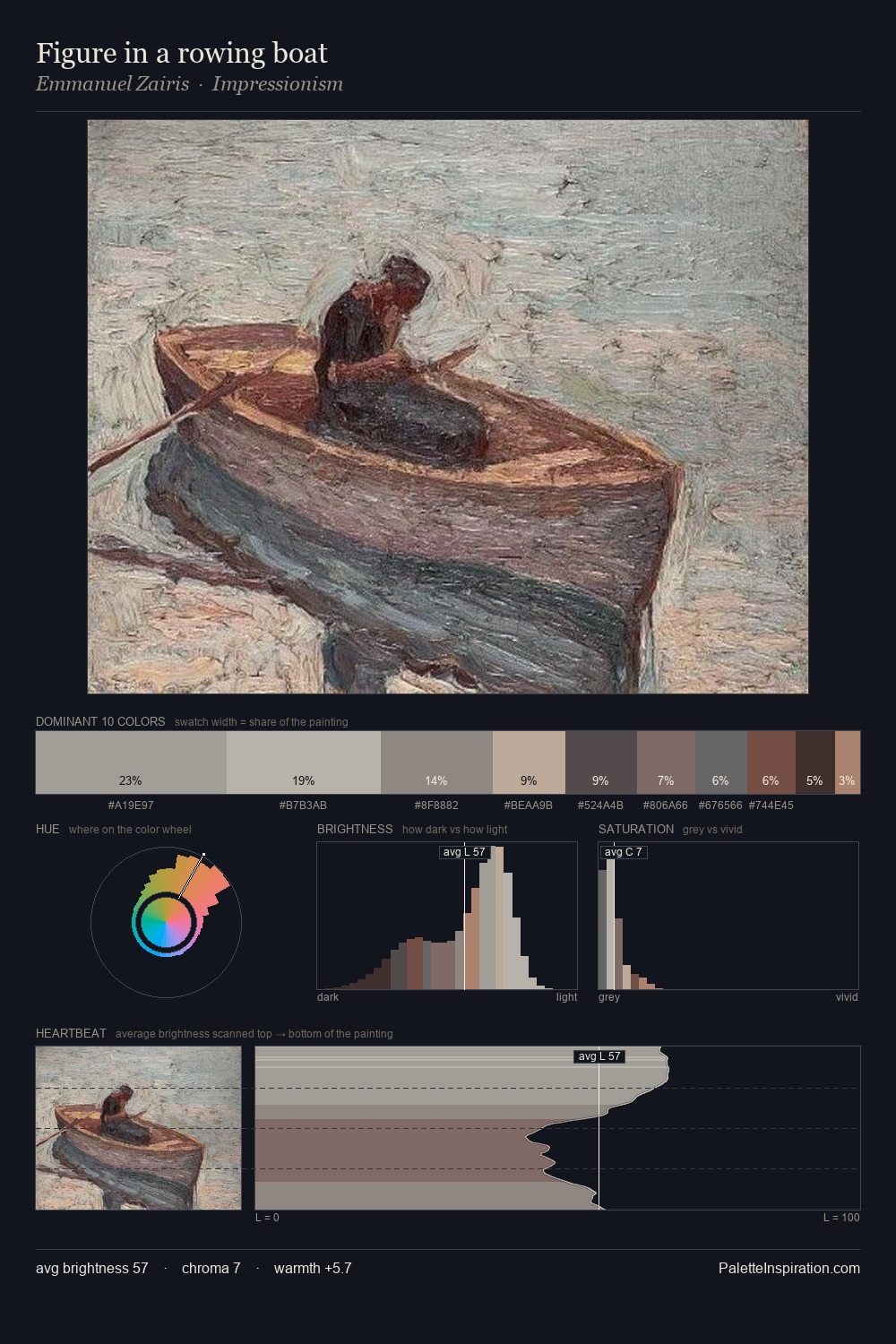Click artist name 'Emmanuel Zairis'
Screen dimensions: 896x1344
tap(113, 84)
